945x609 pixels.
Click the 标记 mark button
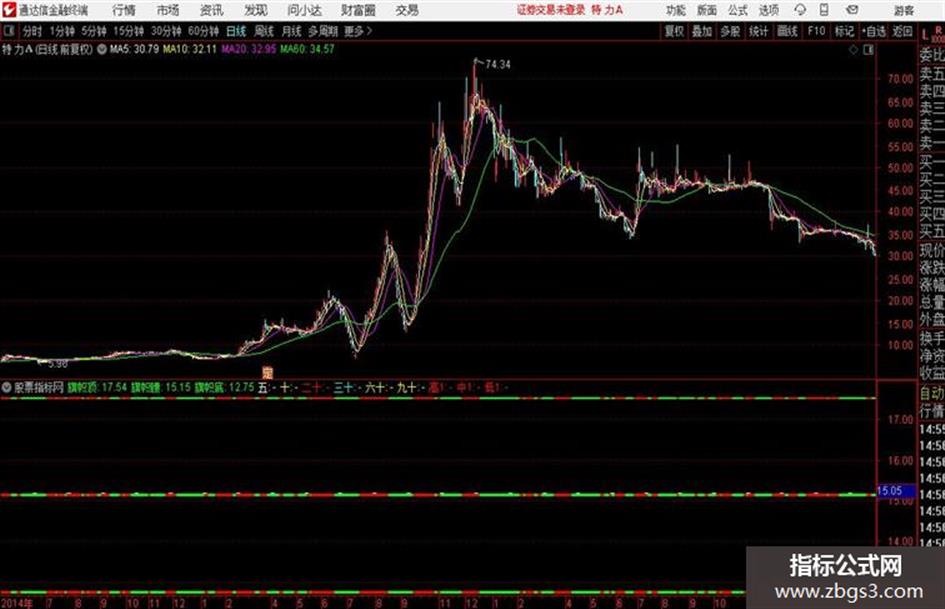tap(844, 31)
